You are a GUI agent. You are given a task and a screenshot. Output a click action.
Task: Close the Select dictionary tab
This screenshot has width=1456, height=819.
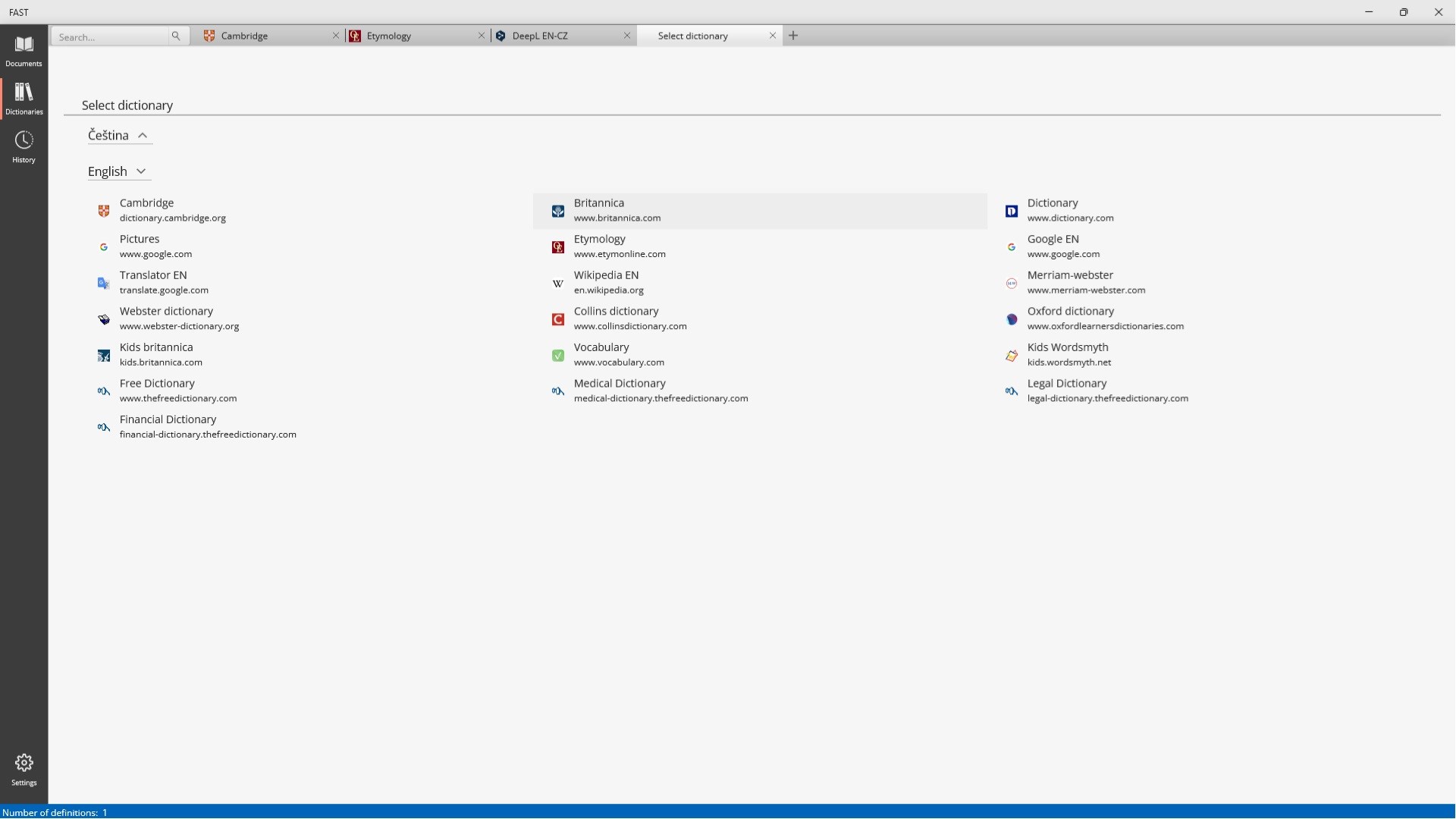(x=773, y=36)
